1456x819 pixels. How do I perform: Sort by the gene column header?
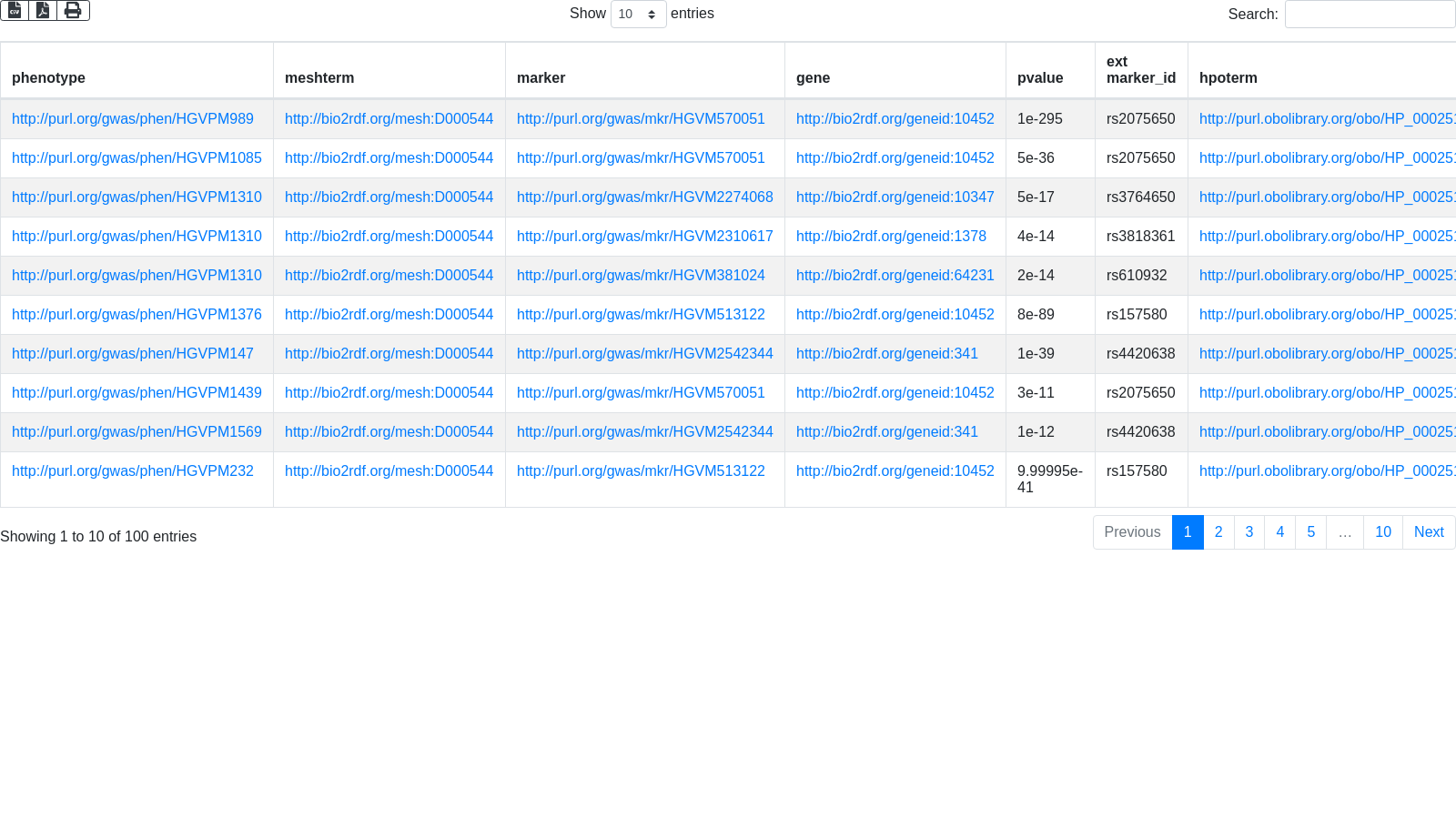click(813, 78)
